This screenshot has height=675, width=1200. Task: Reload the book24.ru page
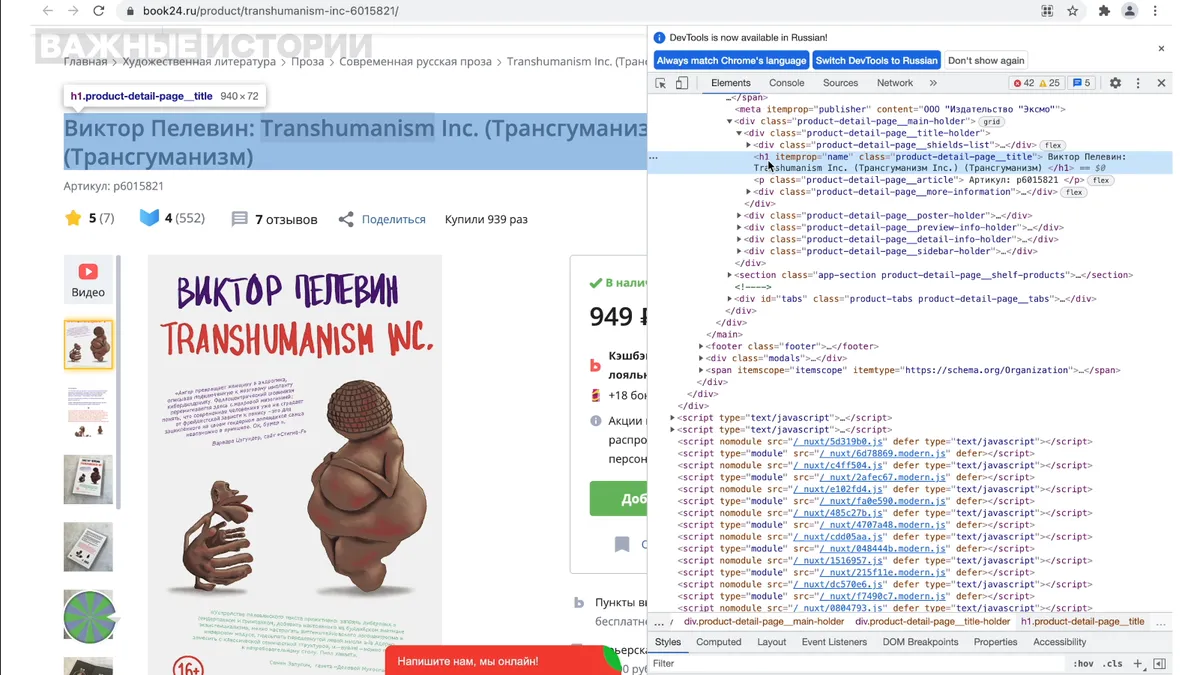click(x=99, y=11)
